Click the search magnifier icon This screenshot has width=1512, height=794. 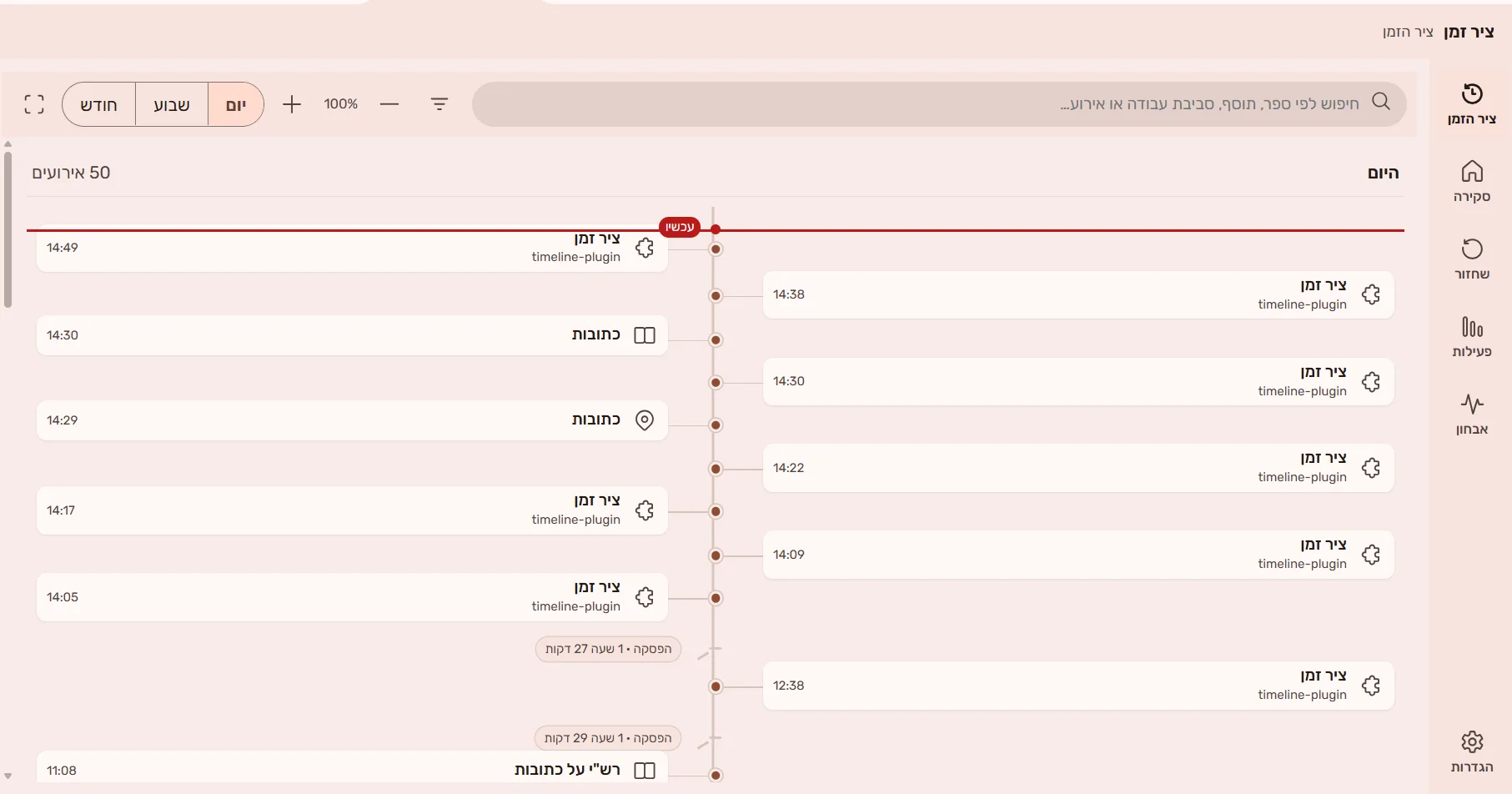pos(1381,102)
